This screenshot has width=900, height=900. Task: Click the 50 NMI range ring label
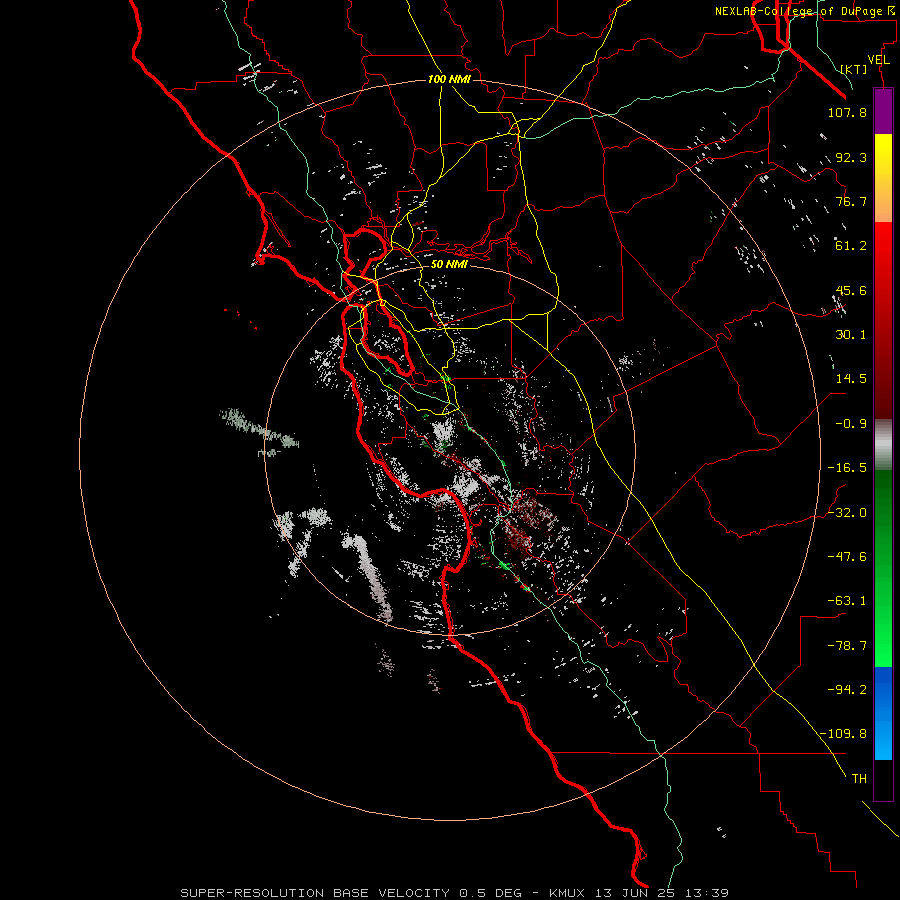[449, 264]
